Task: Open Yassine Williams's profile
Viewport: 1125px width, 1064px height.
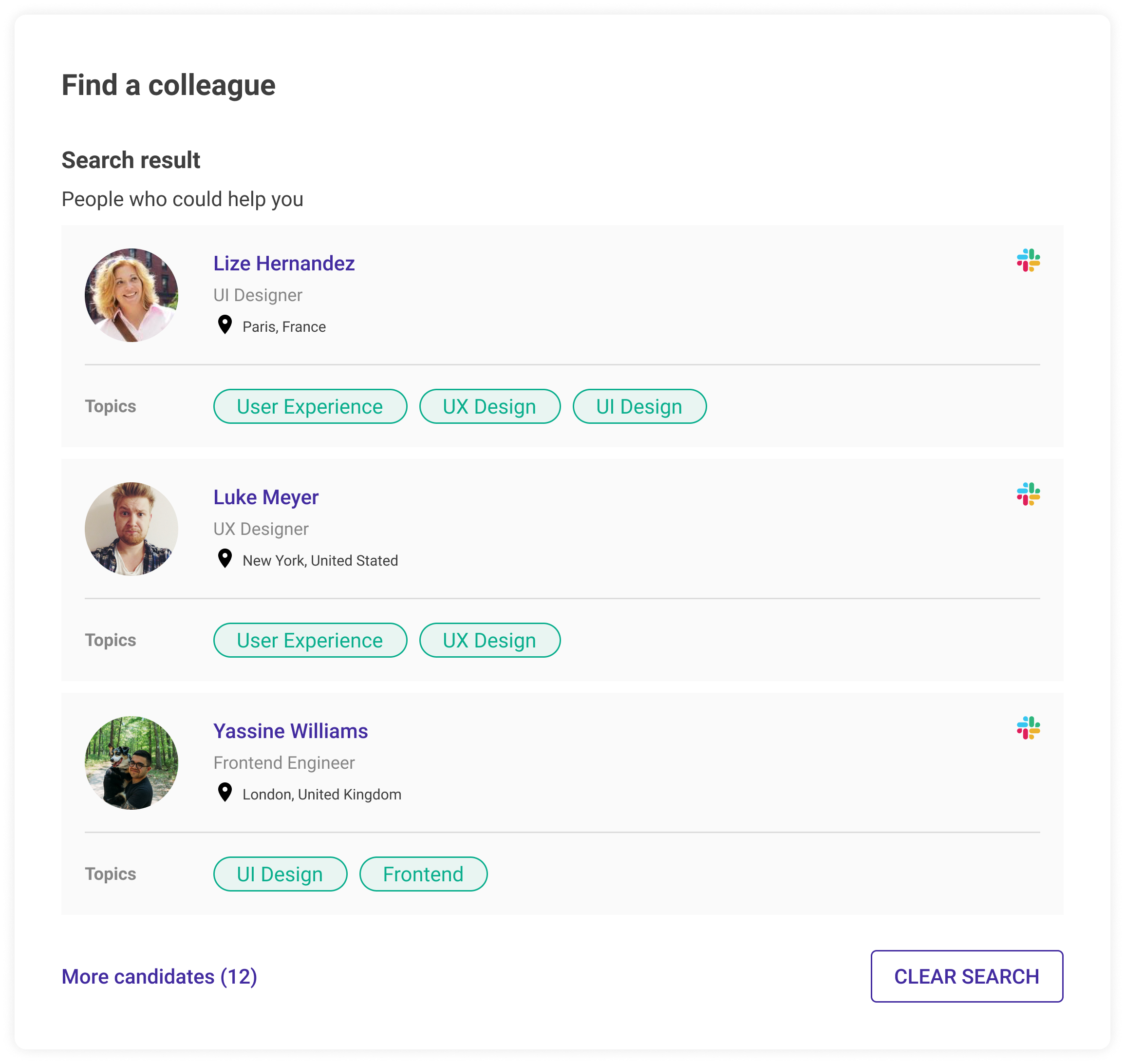Action: (290, 731)
